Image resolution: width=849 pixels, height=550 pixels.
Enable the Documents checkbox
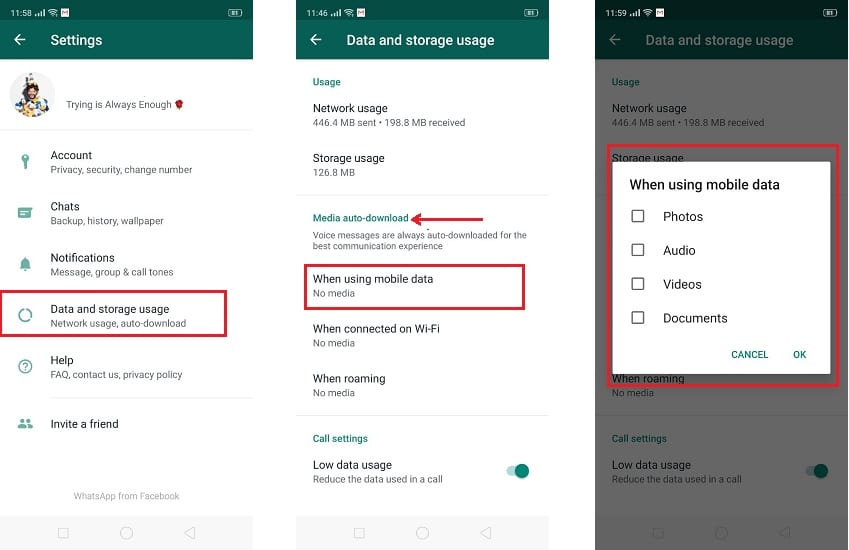[638, 317]
